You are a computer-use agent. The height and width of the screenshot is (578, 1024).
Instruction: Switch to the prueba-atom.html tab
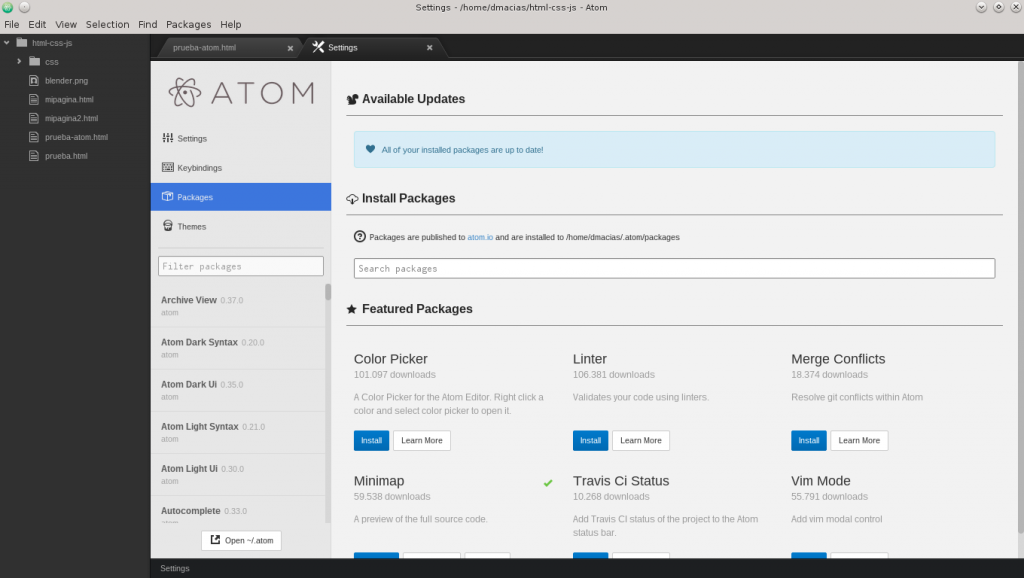[222, 48]
